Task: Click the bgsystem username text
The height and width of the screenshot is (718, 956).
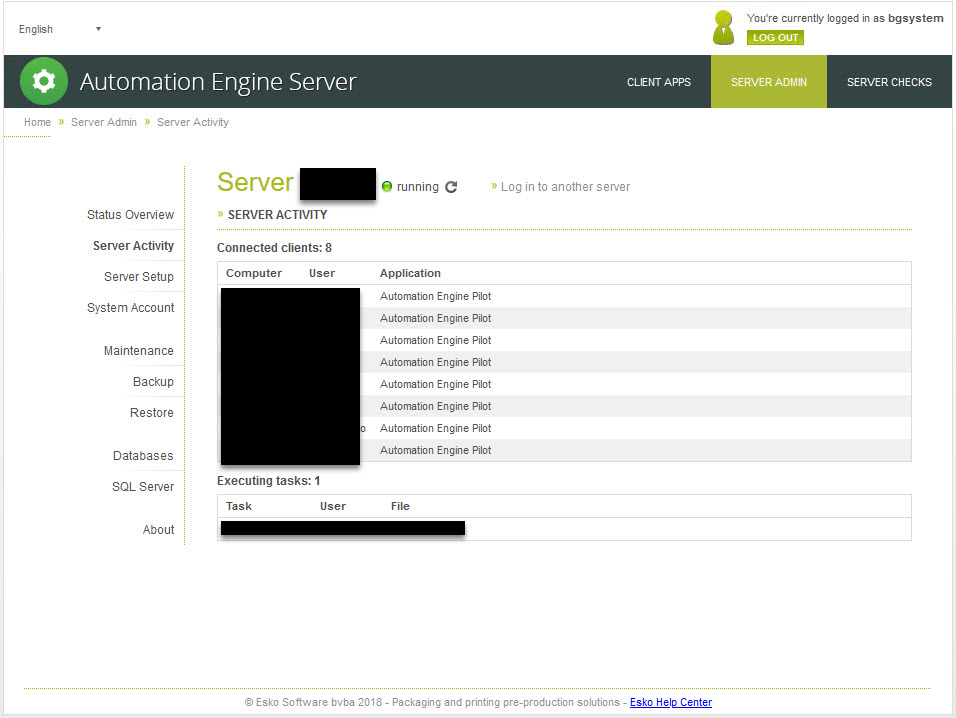Action: [915, 18]
